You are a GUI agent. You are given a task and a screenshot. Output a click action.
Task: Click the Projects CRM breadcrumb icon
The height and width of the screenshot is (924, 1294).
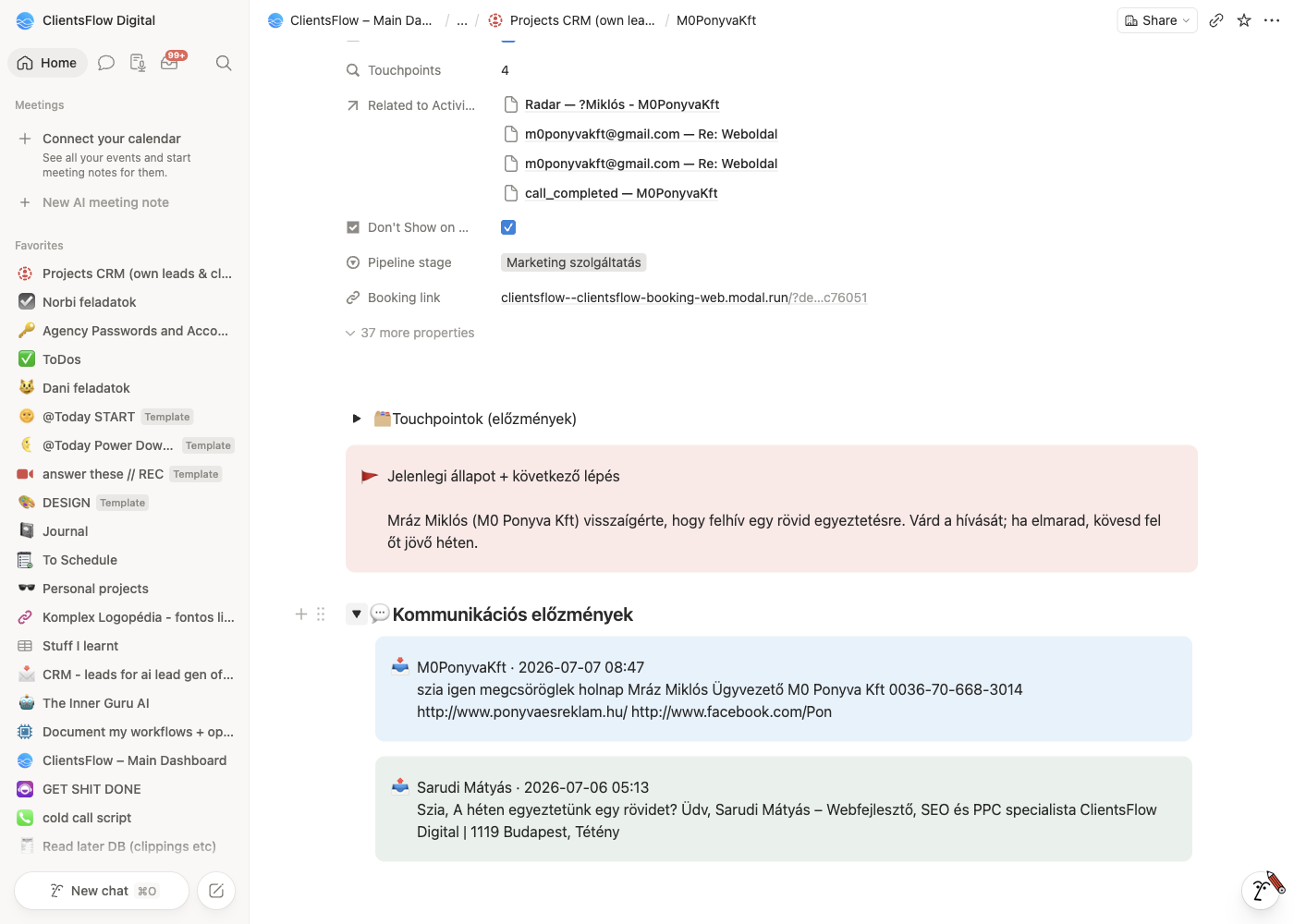(495, 20)
